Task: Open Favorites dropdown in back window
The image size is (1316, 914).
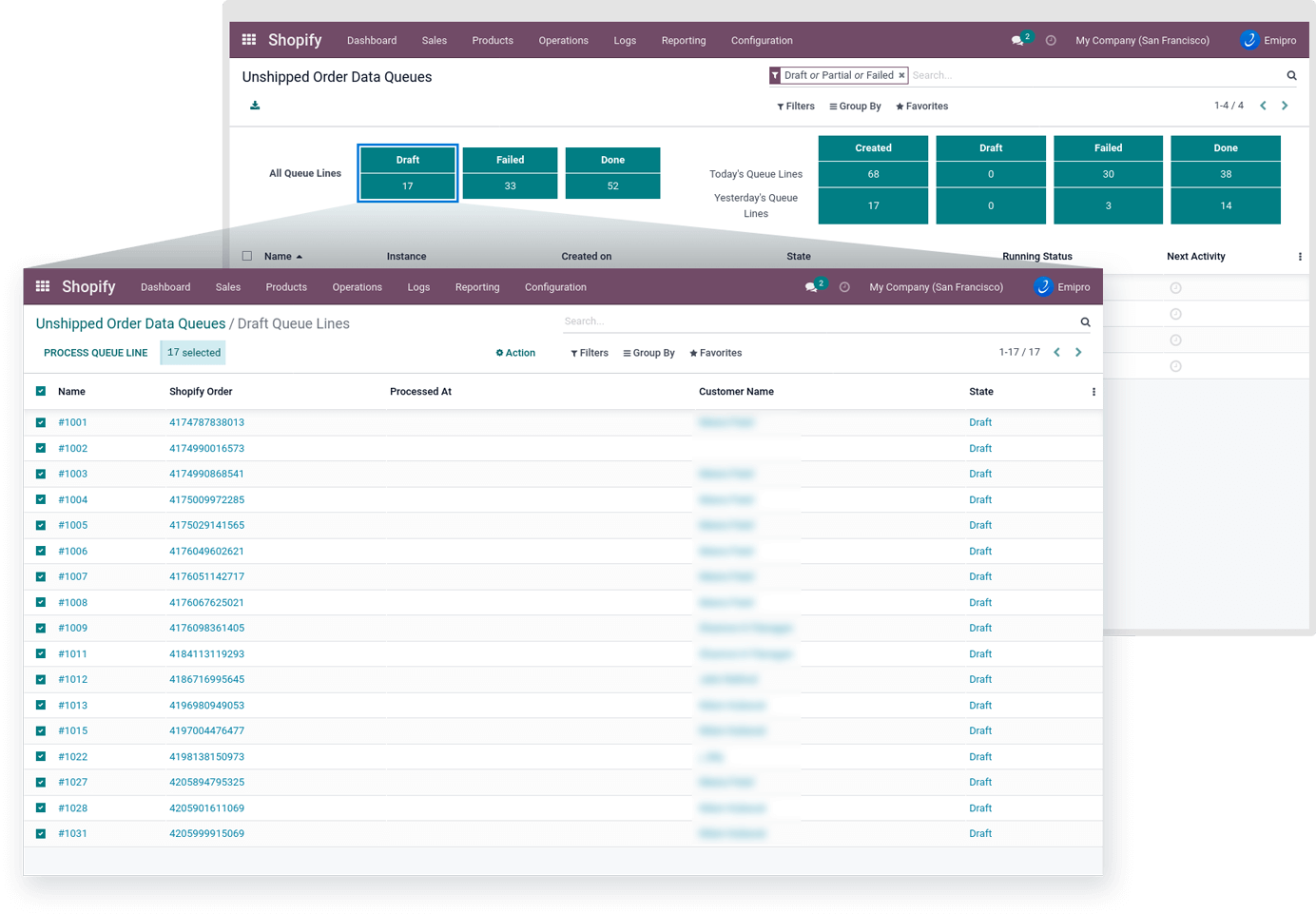Action: [x=921, y=107]
